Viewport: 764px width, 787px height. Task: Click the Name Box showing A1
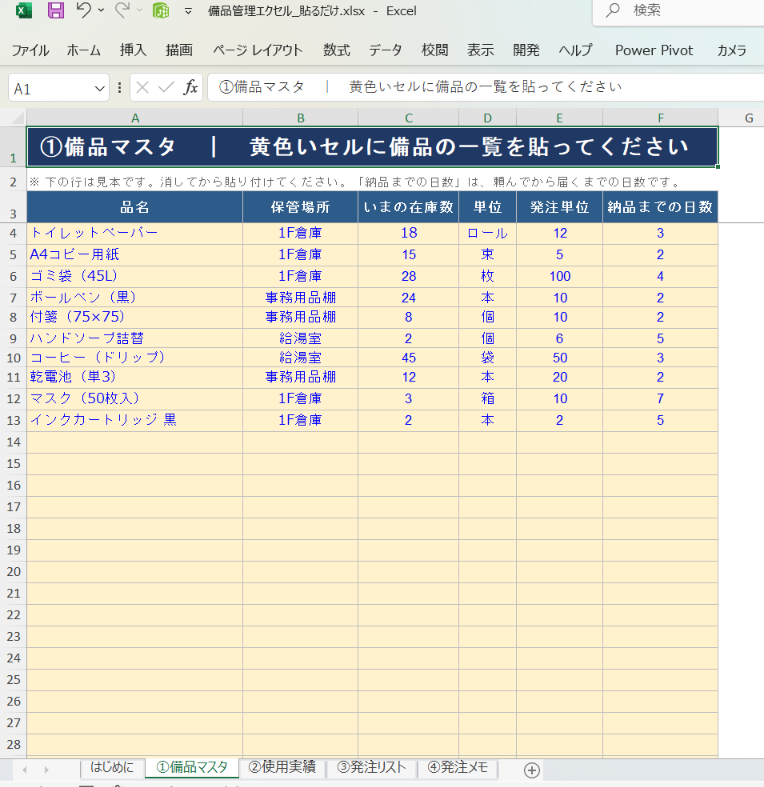(x=50, y=88)
